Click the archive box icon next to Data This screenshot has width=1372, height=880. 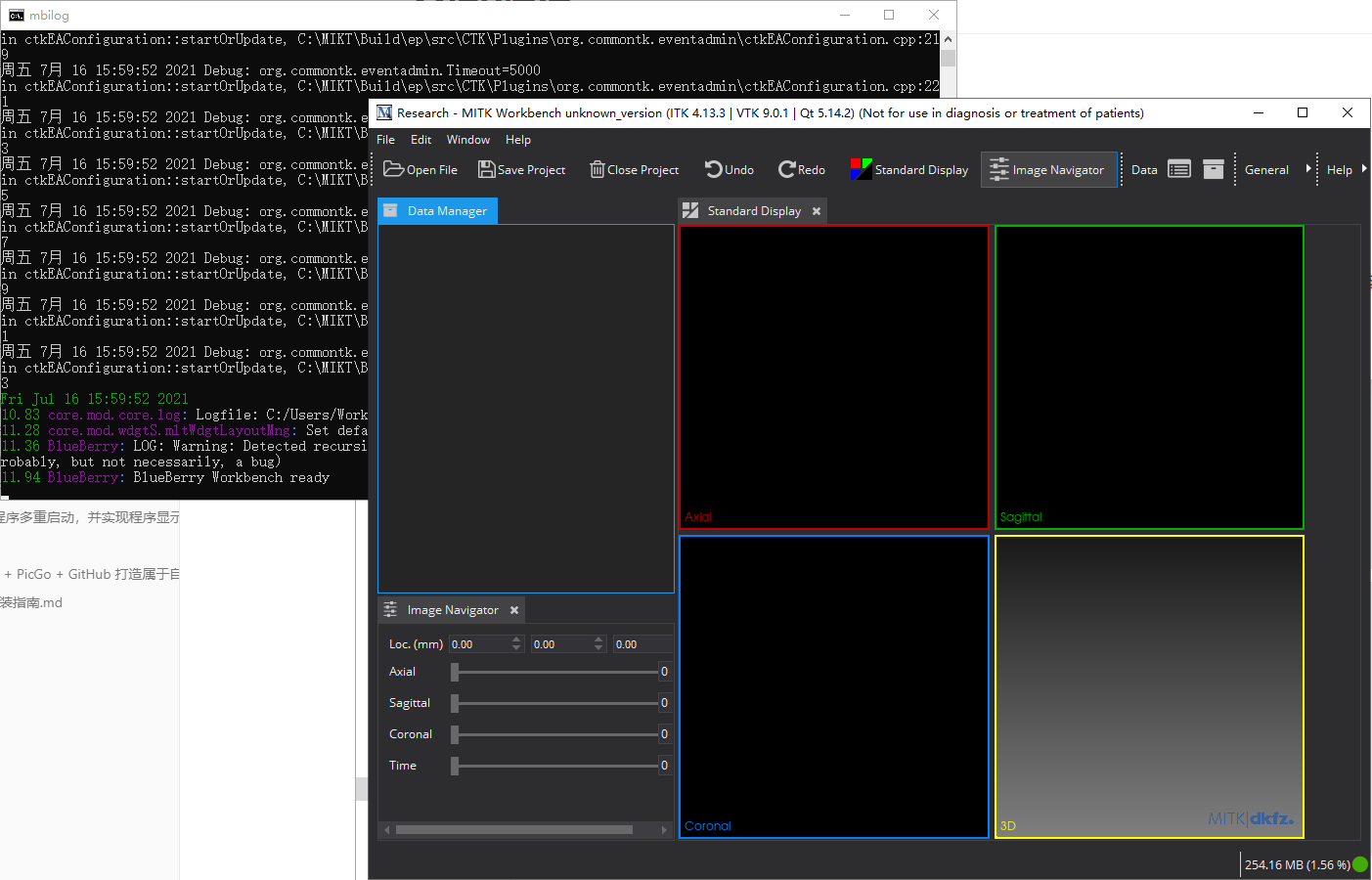coord(1214,169)
